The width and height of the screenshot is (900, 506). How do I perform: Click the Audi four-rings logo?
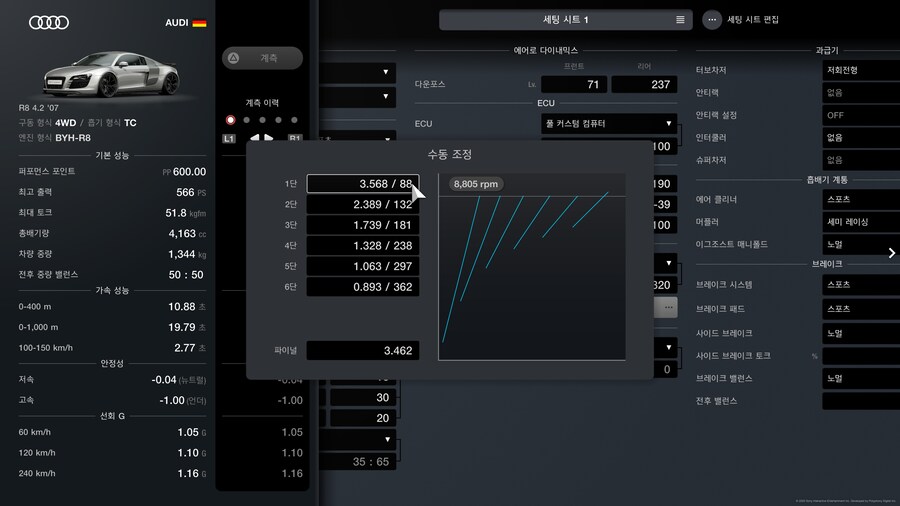tap(48, 23)
